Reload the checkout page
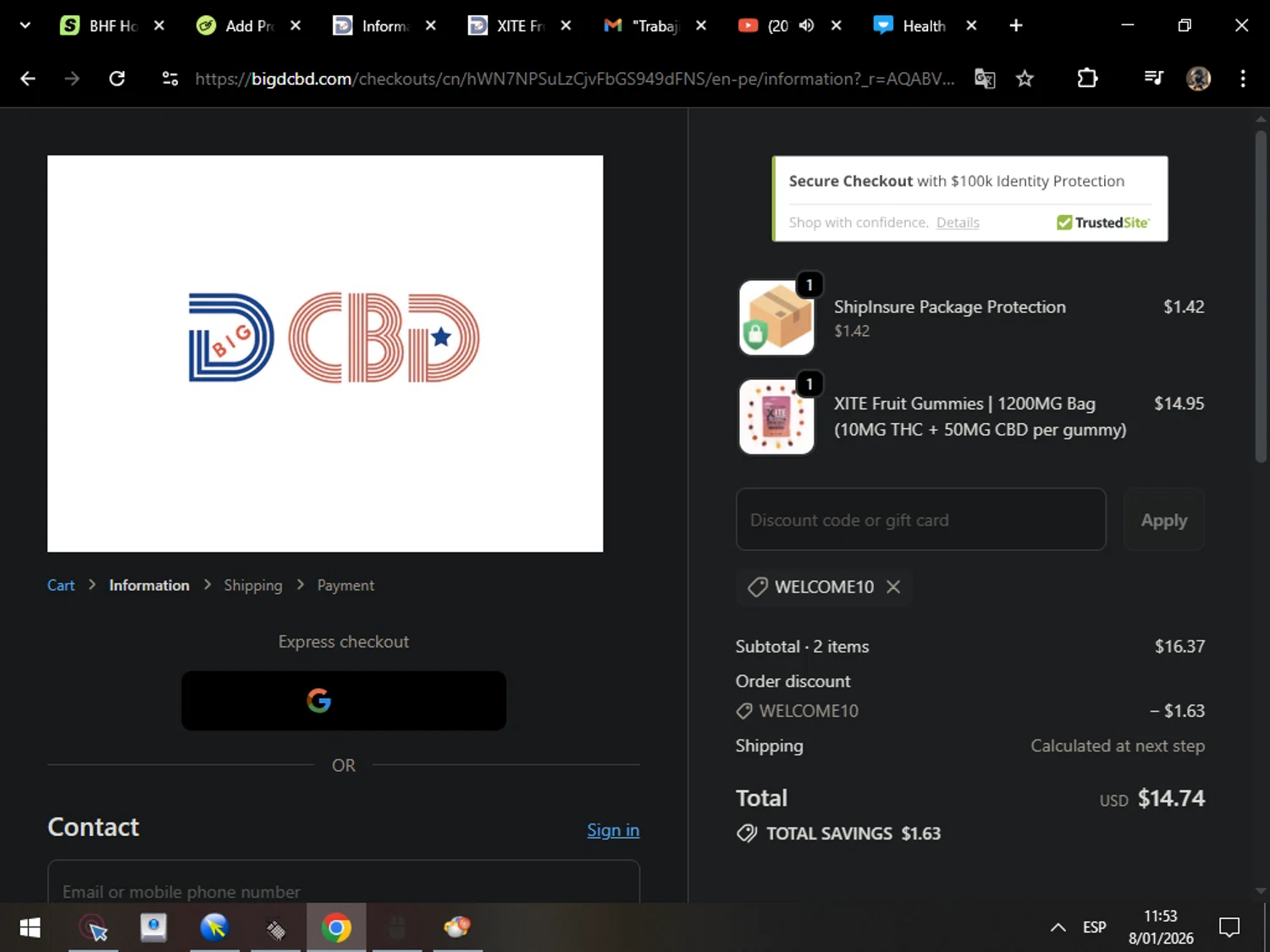The width and height of the screenshot is (1270, 952). [117, 79]
